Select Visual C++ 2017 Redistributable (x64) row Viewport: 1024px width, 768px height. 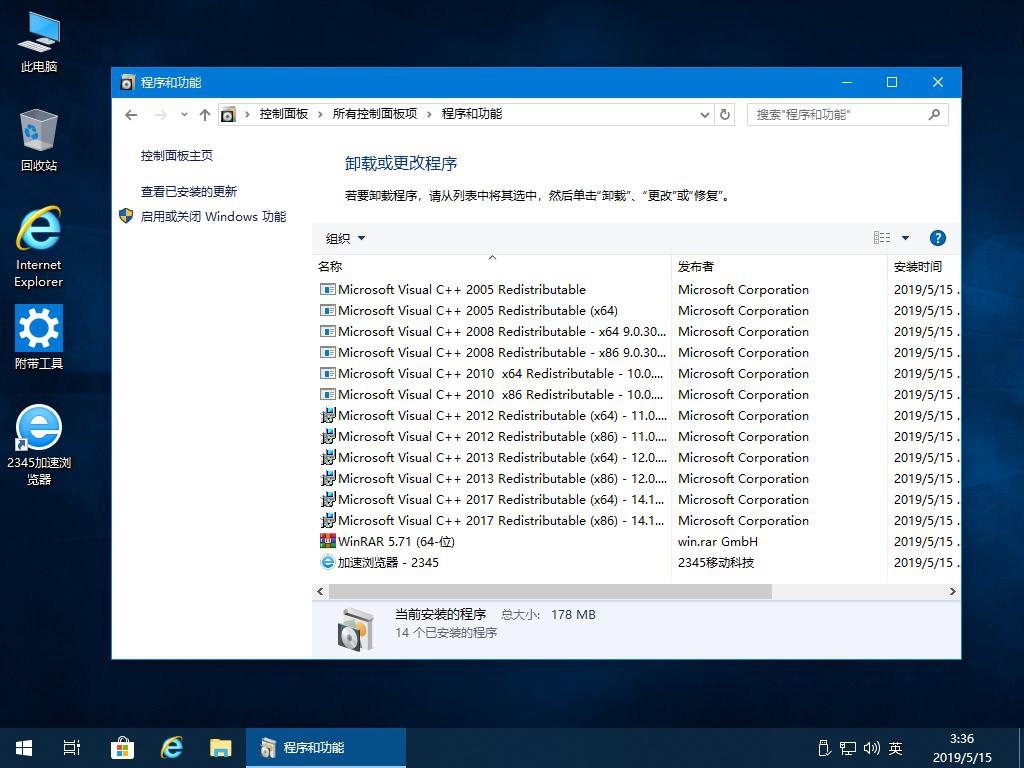click(636, 500)
